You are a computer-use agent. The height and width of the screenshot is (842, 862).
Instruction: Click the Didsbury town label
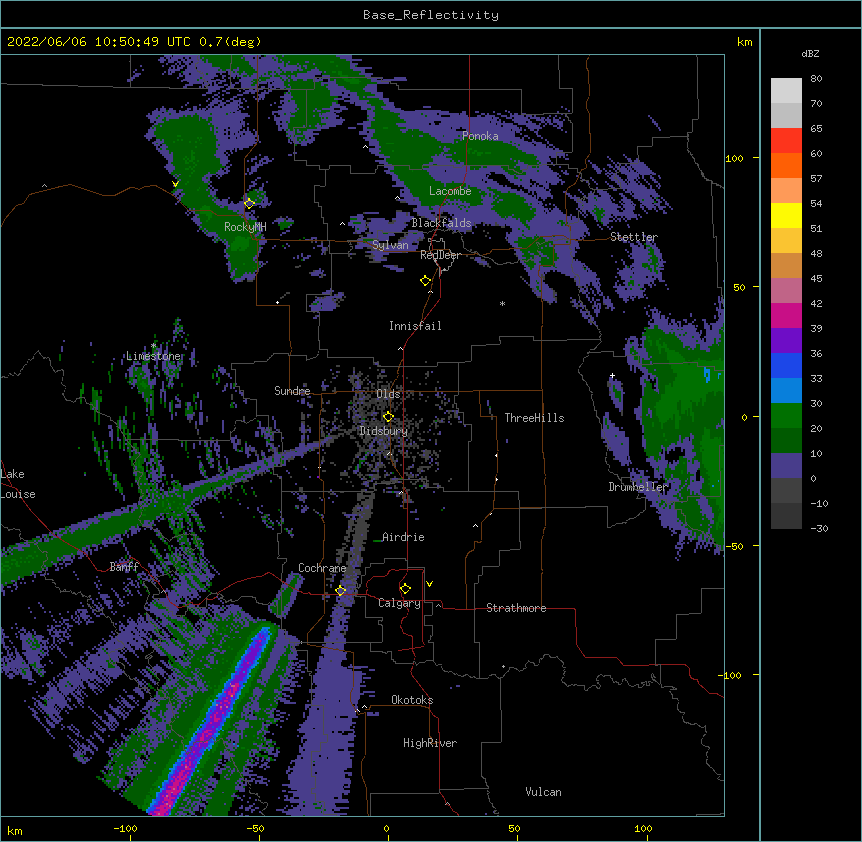click(384, 431)
